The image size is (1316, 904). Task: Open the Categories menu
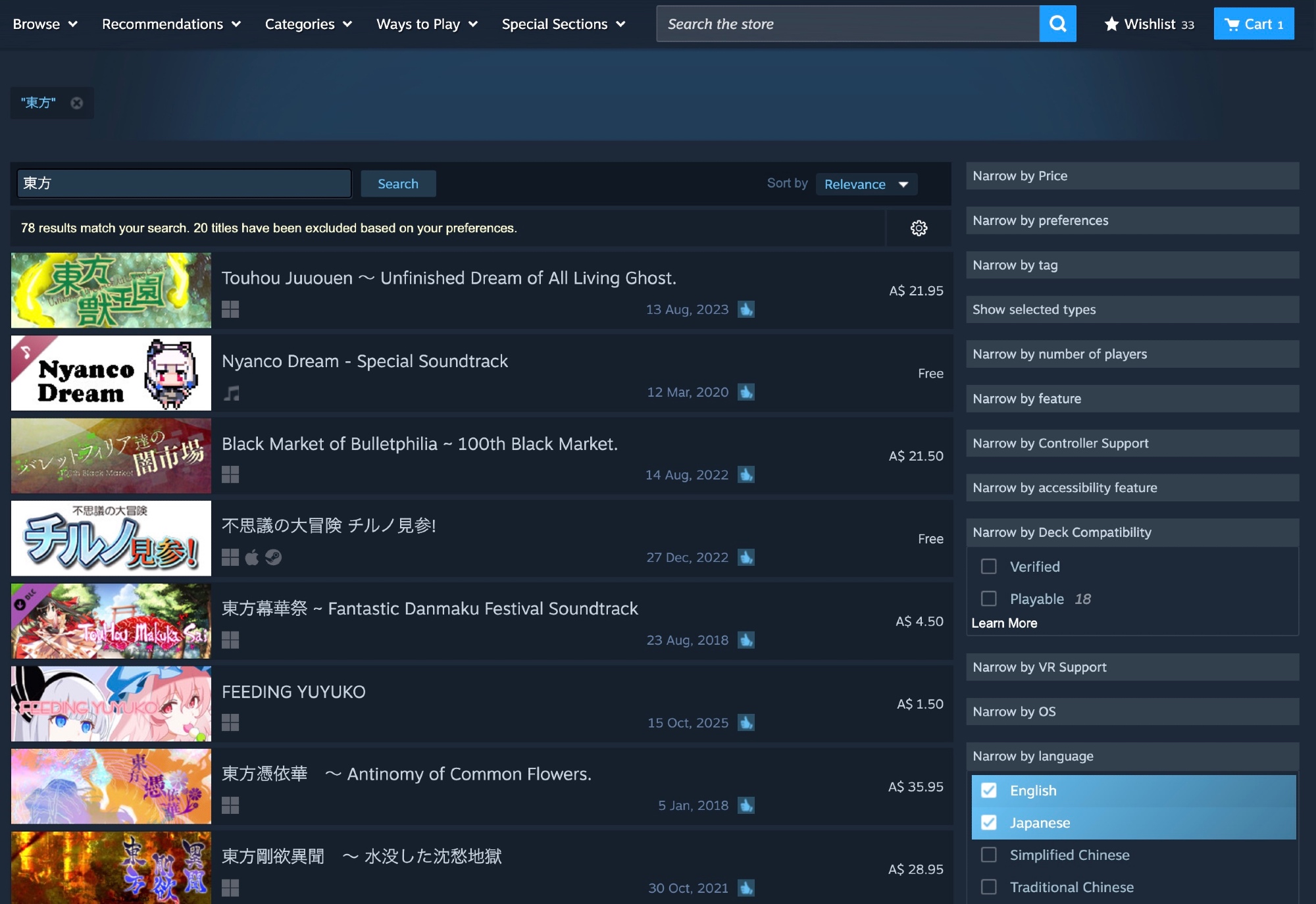point(308,24)
